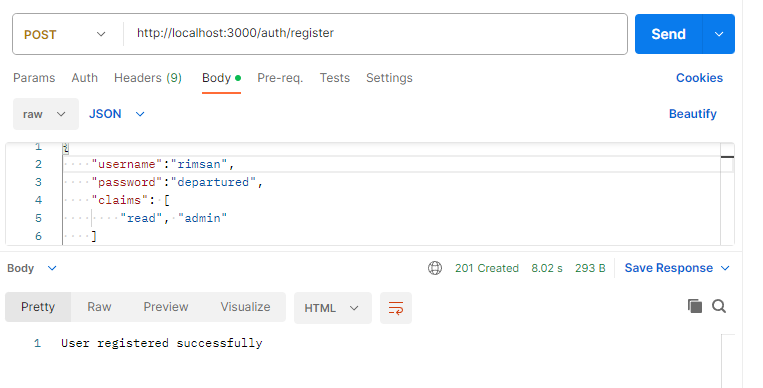Click the globe network icon near status
This screenshot has height=388, width=763.
coord(435,268)
